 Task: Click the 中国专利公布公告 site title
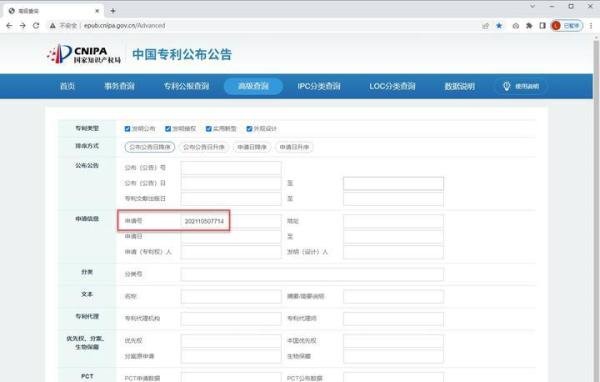coord(182,54)
